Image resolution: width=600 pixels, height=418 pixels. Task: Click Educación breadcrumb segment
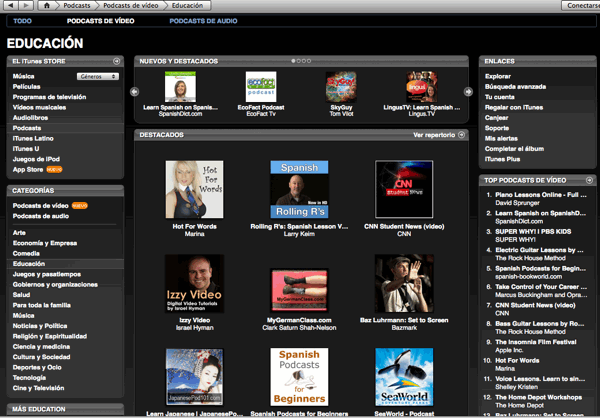tap(188, 5)
